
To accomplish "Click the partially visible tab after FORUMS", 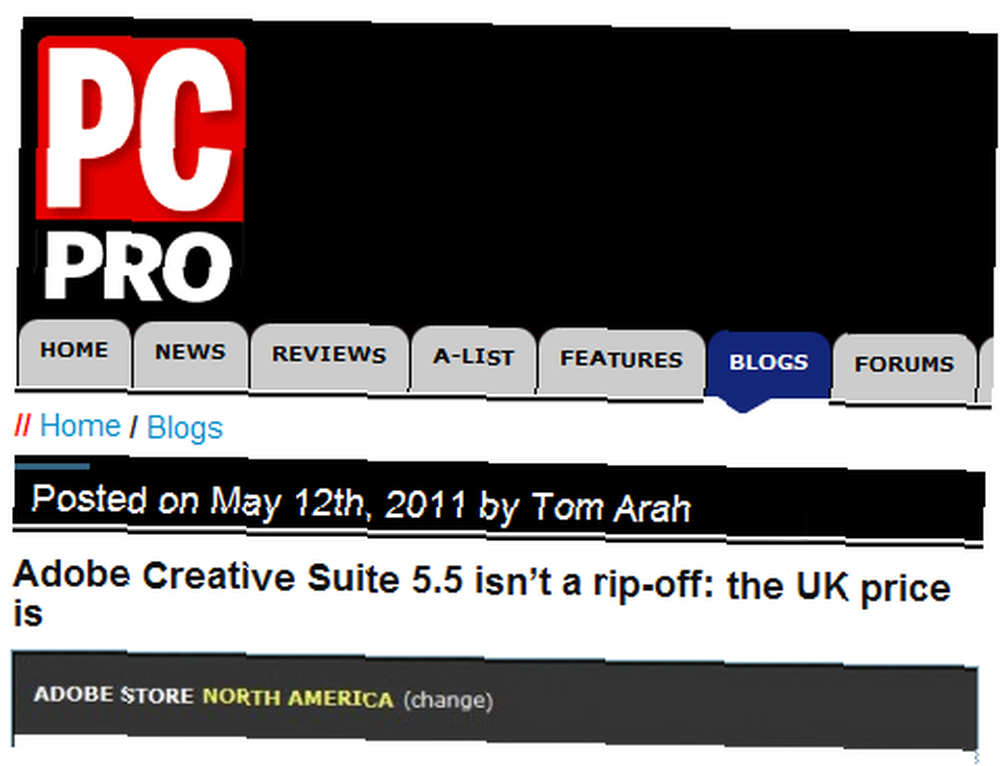I will [986, 369].
